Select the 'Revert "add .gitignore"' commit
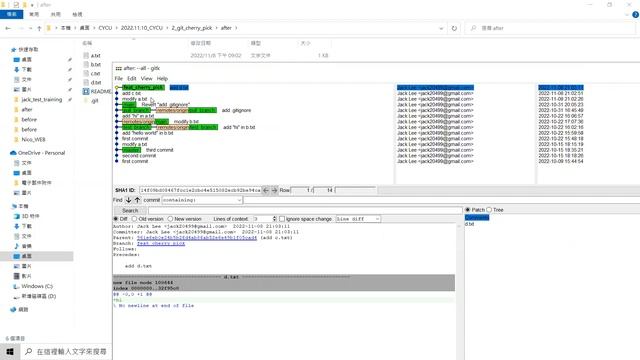This screenshot has height=360, width=640. click(x=166, y=104)
